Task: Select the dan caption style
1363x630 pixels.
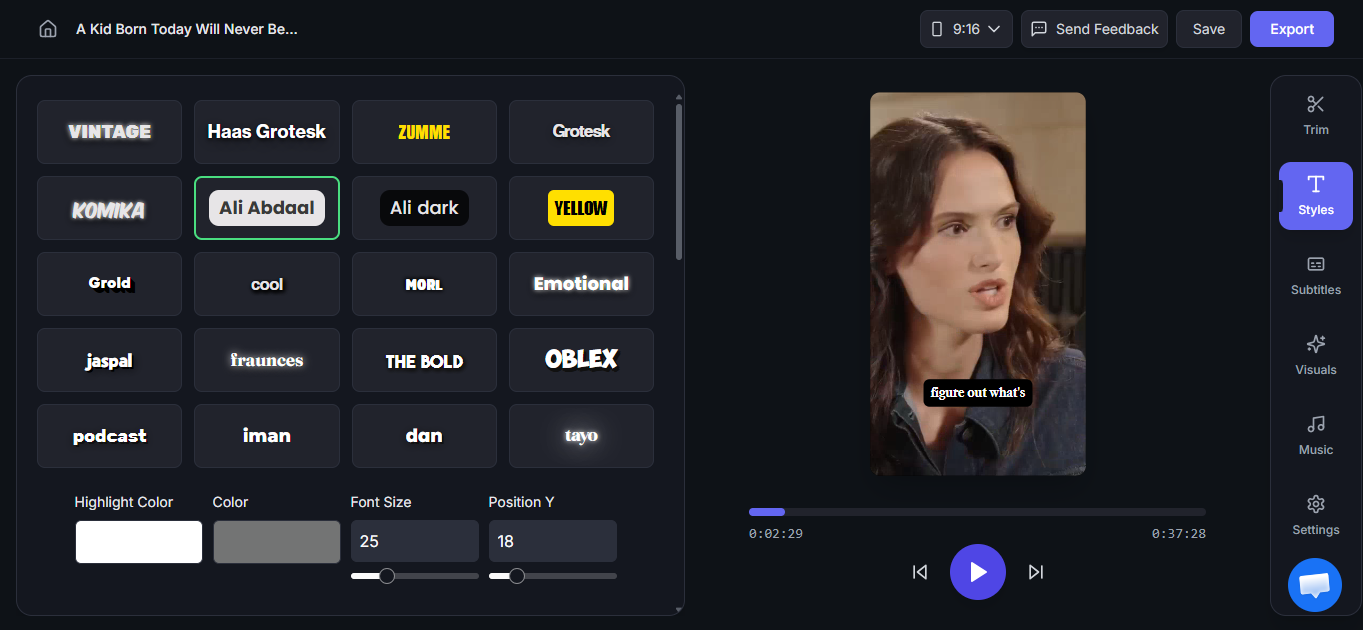Action: [424, 436]
